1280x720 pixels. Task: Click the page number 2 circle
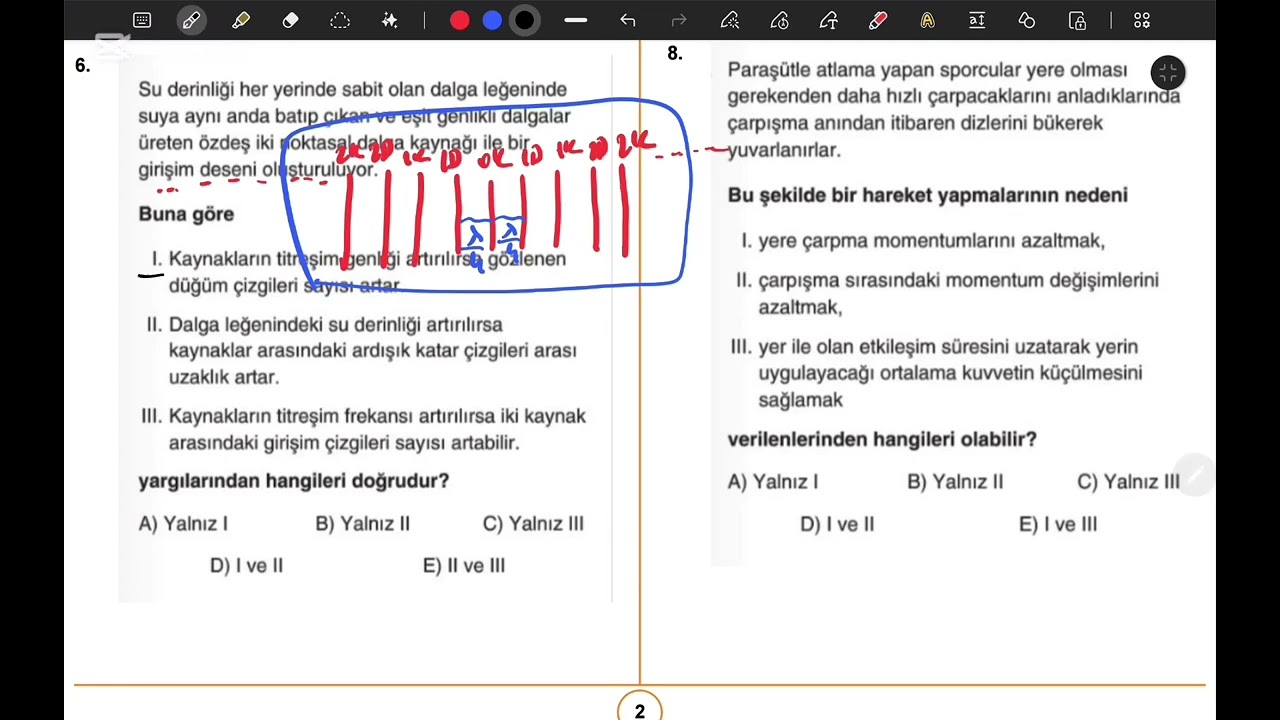pos(640,708)
